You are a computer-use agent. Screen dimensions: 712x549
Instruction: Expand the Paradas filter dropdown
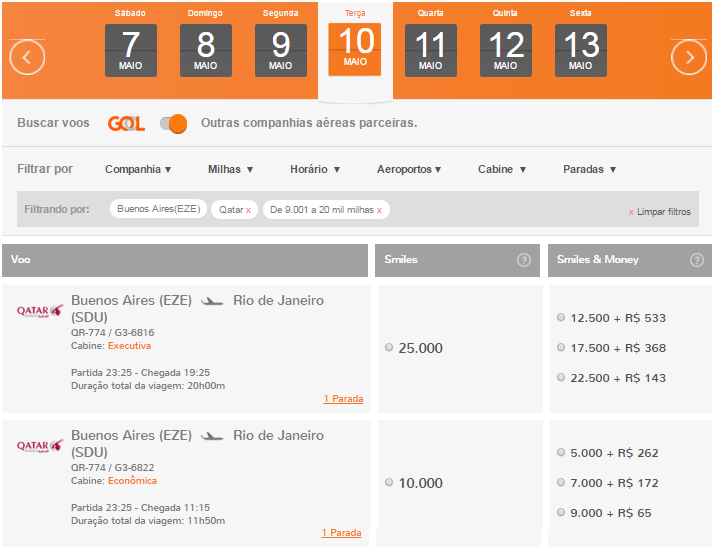[x=589, y=169]
